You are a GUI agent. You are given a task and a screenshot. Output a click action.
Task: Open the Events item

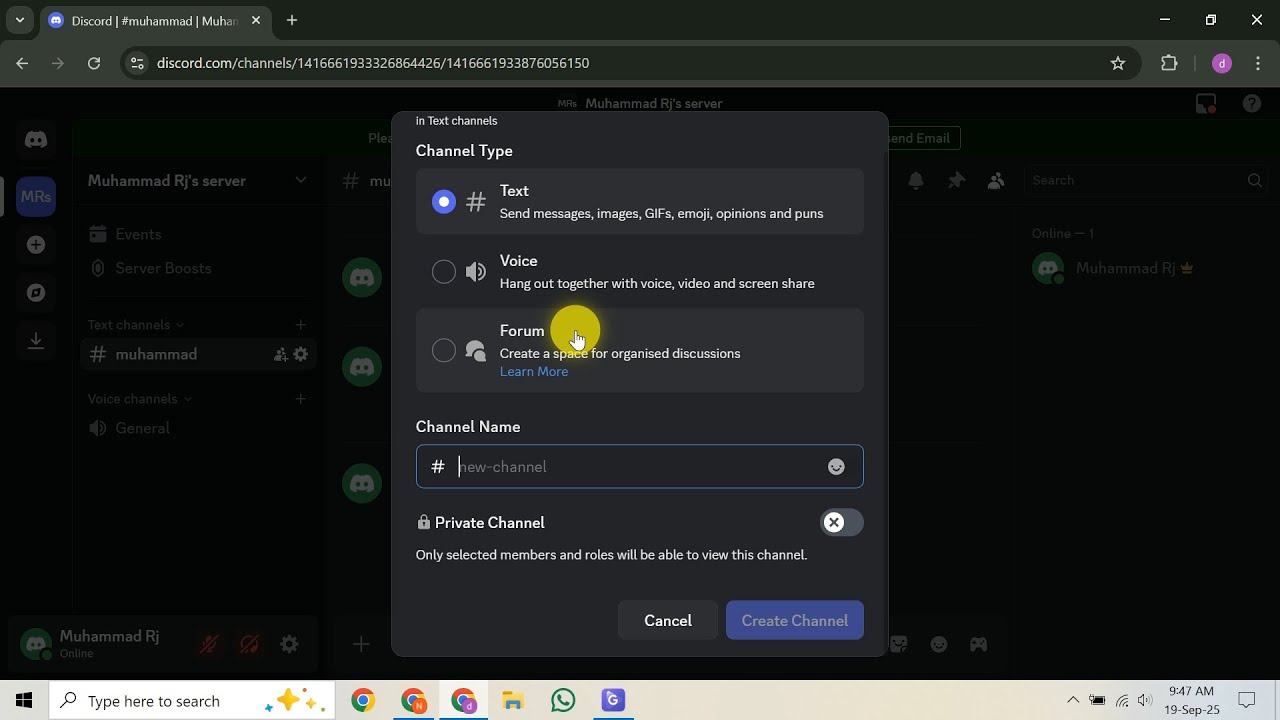pos(200,234)
